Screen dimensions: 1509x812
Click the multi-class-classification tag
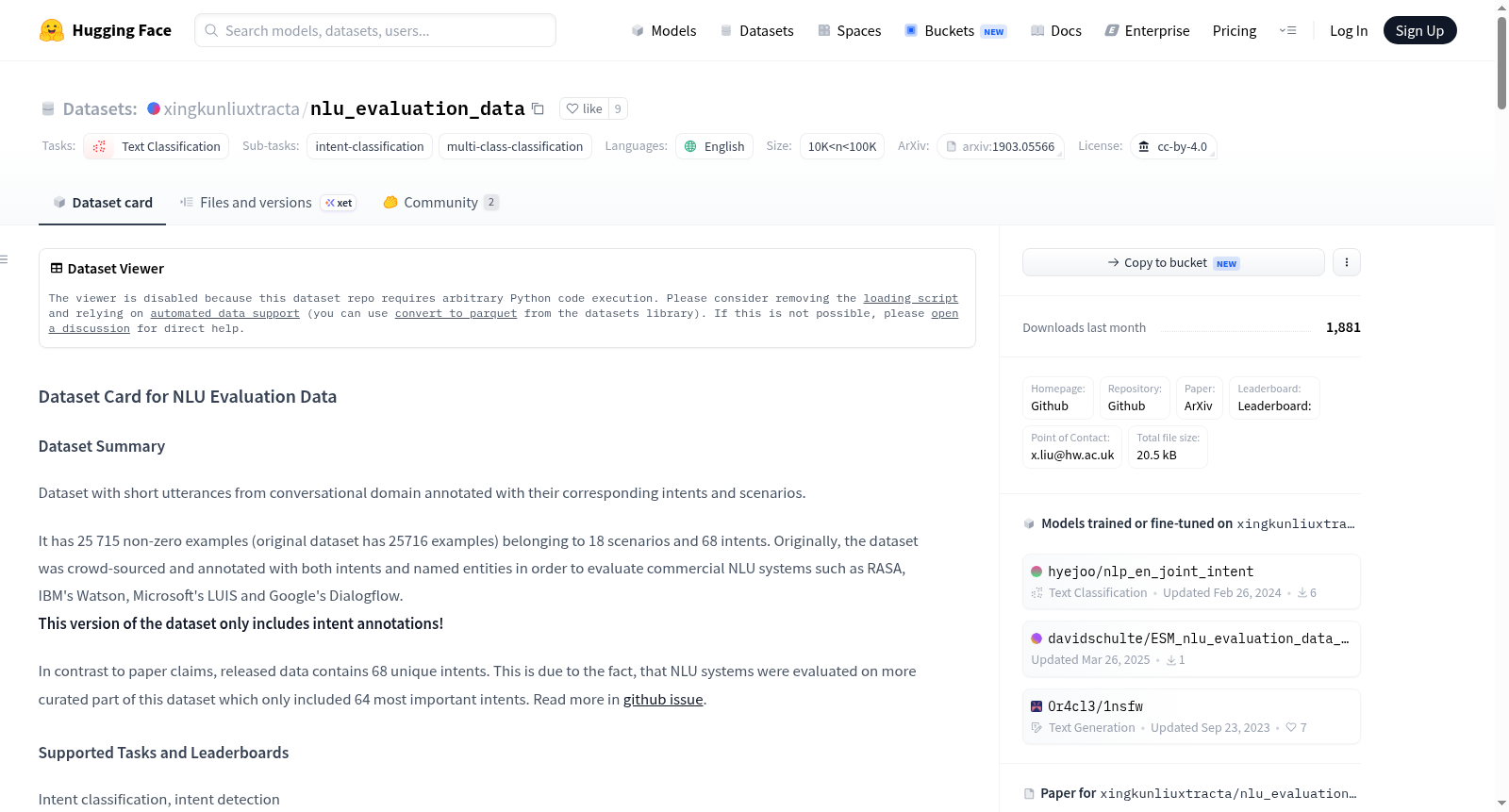click(x=515, y=146)
